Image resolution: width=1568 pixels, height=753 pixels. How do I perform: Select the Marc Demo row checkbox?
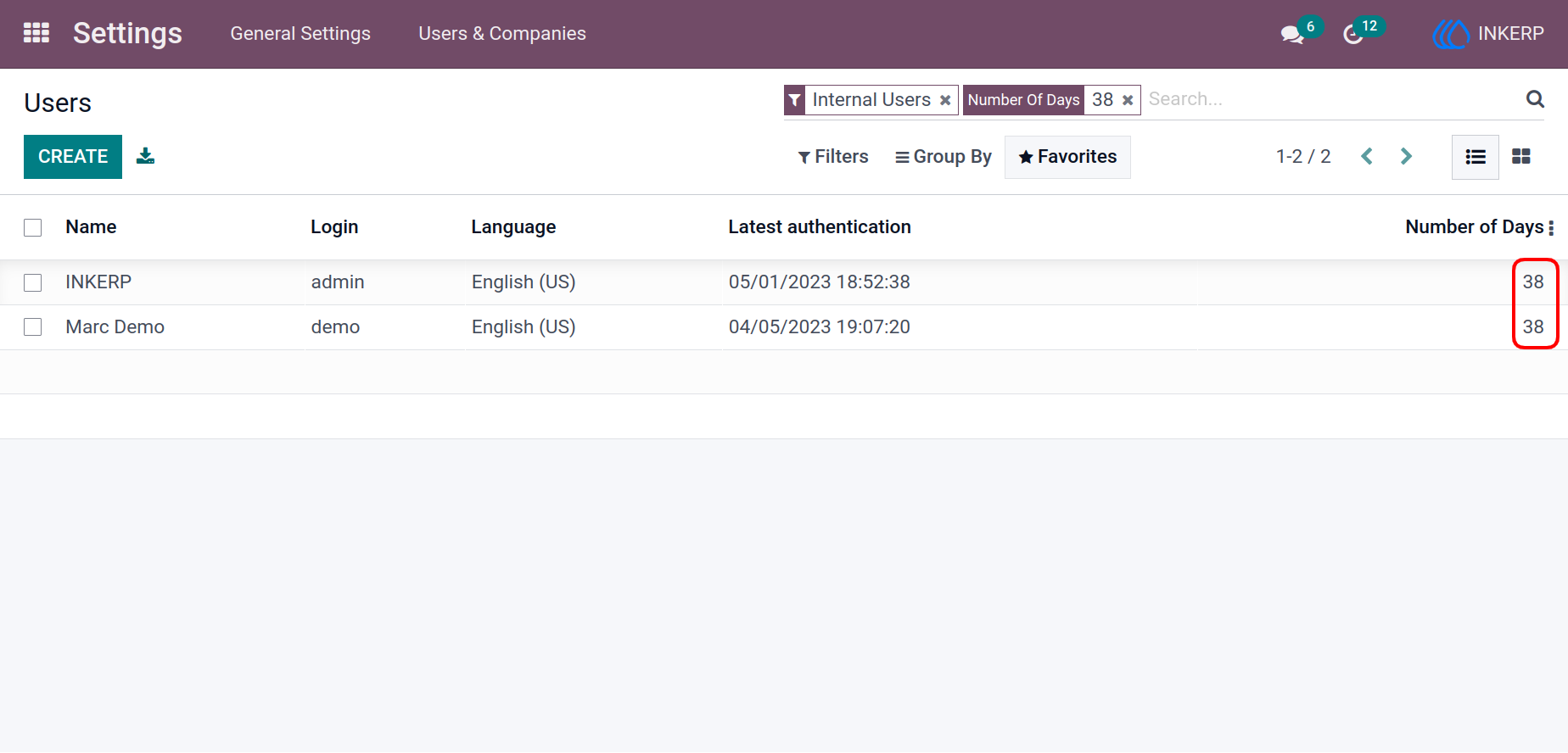point(33,327)
